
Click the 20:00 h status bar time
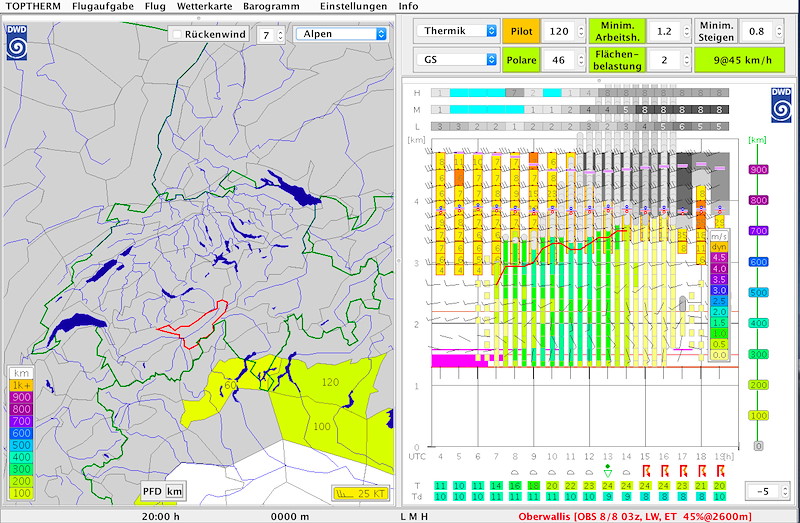coord(161,516)
